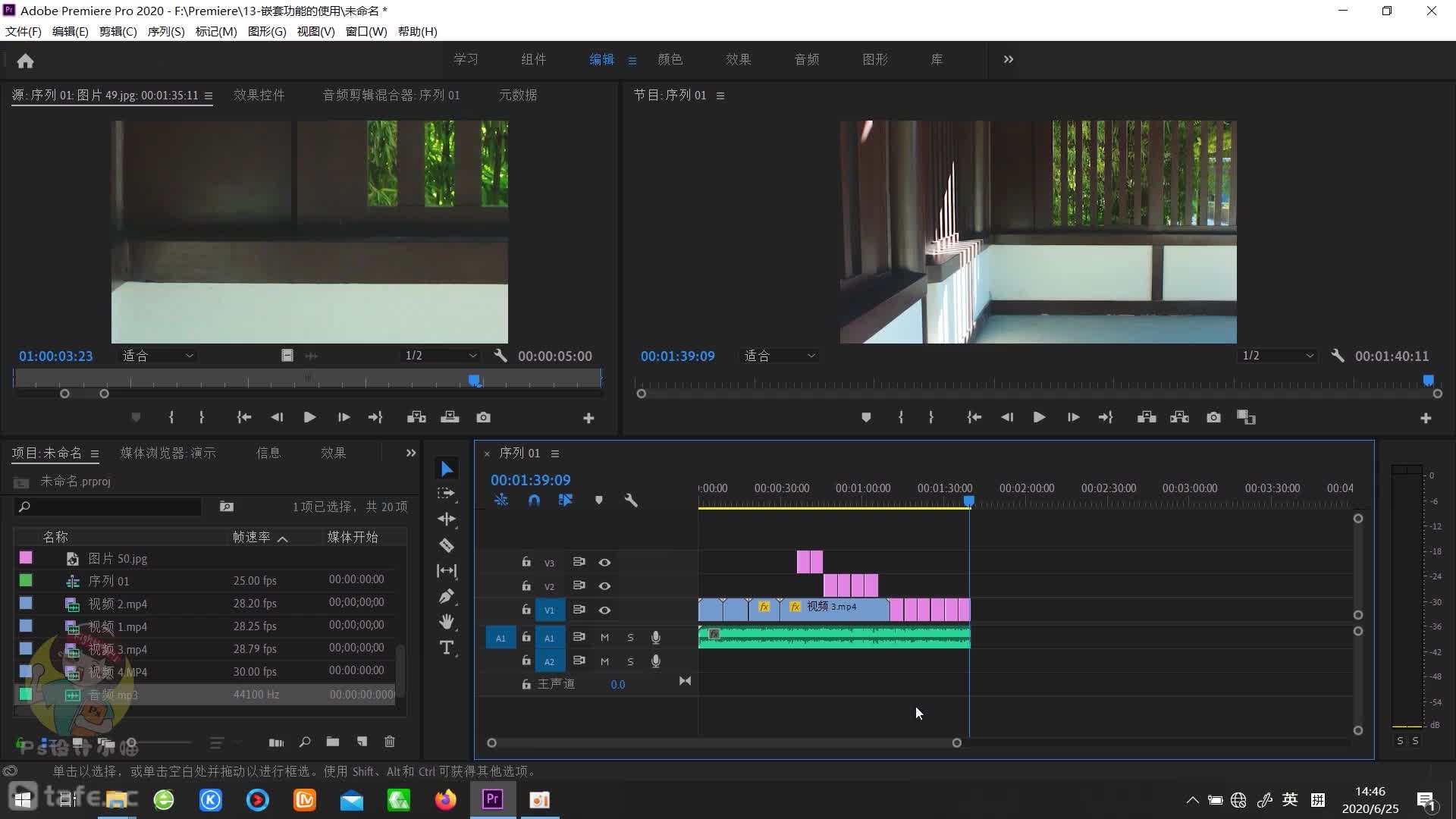
Task: Open Program monitor playback resolution dropdown
Action: pos(1278,356)
